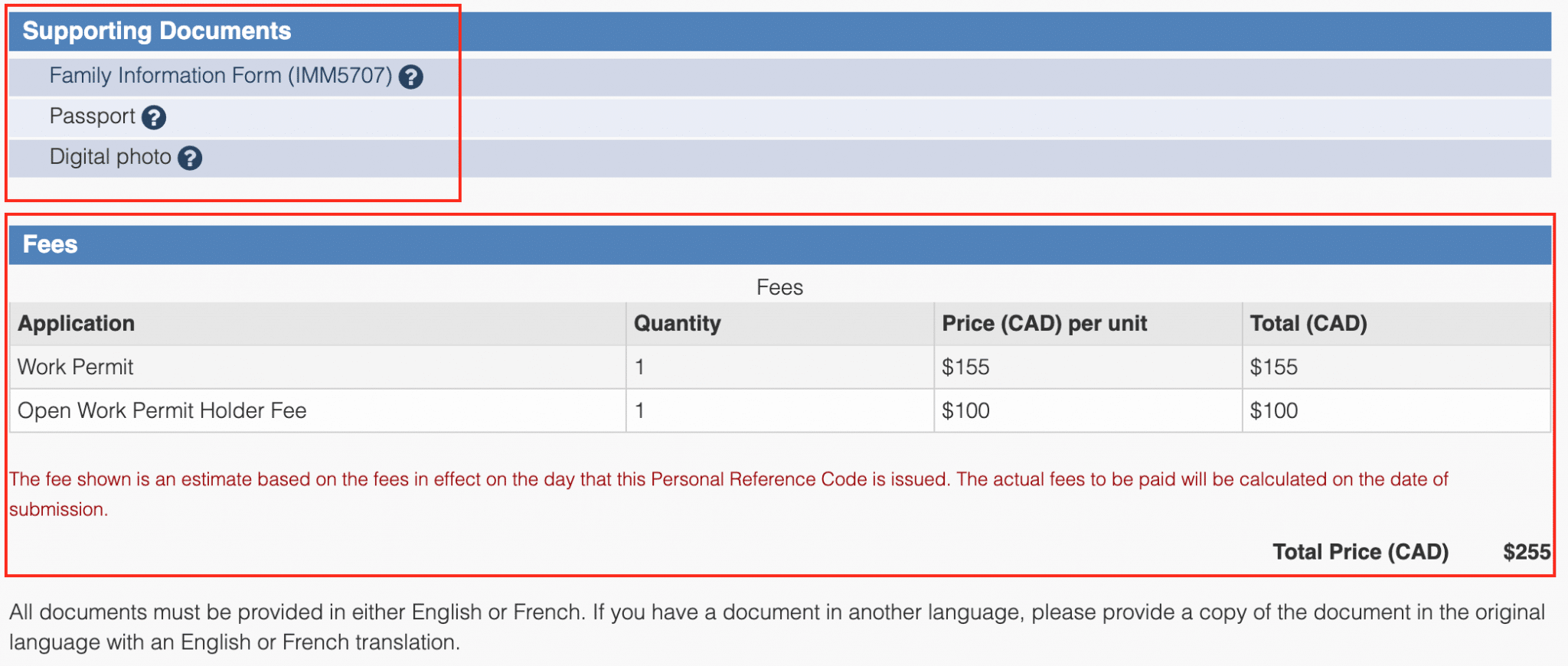Click the Total Price (CAD) label
Viewport: 1568px width, 666px height.
coord(1362,551)
